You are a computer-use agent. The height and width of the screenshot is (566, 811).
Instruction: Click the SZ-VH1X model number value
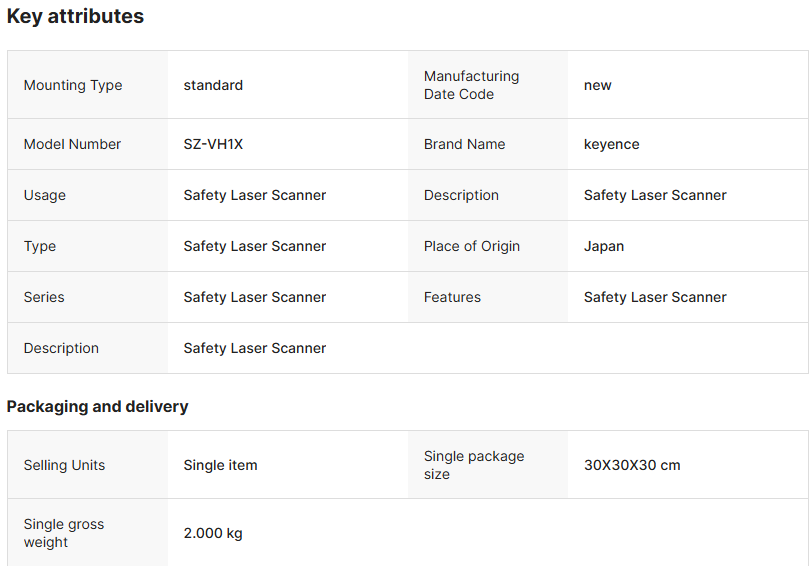tap(213, 144)
